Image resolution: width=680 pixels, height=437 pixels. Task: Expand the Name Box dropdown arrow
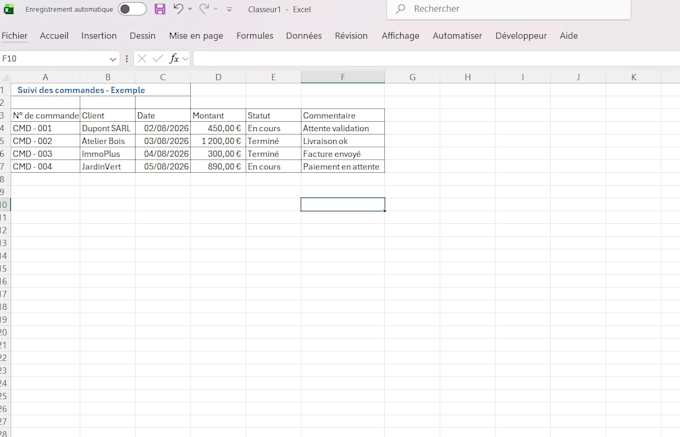[x=113, y=59]
